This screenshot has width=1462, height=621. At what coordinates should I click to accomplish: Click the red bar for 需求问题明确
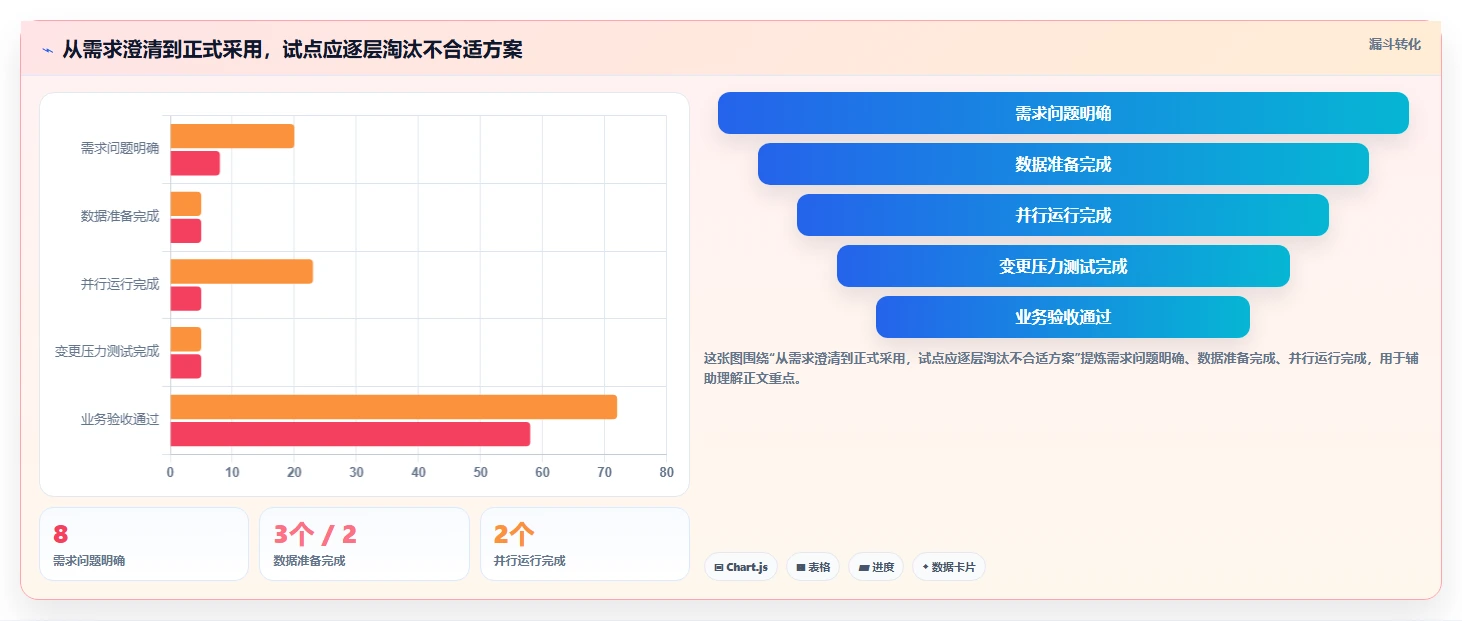click(x=195, y=163)
